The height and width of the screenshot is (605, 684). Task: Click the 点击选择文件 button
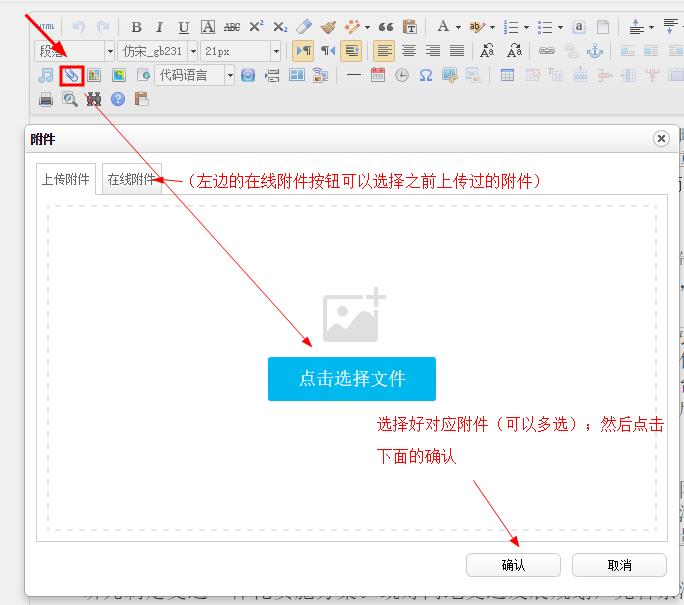(351, 379)
